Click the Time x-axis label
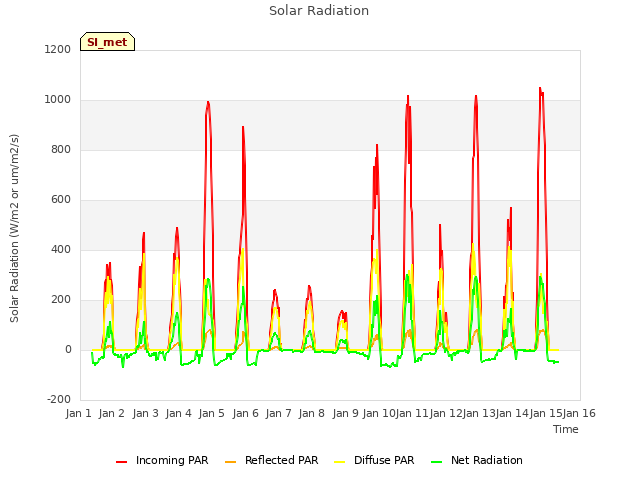Viewport: 640px width, 480px height. pyautogui.click(x=566, y=429)
